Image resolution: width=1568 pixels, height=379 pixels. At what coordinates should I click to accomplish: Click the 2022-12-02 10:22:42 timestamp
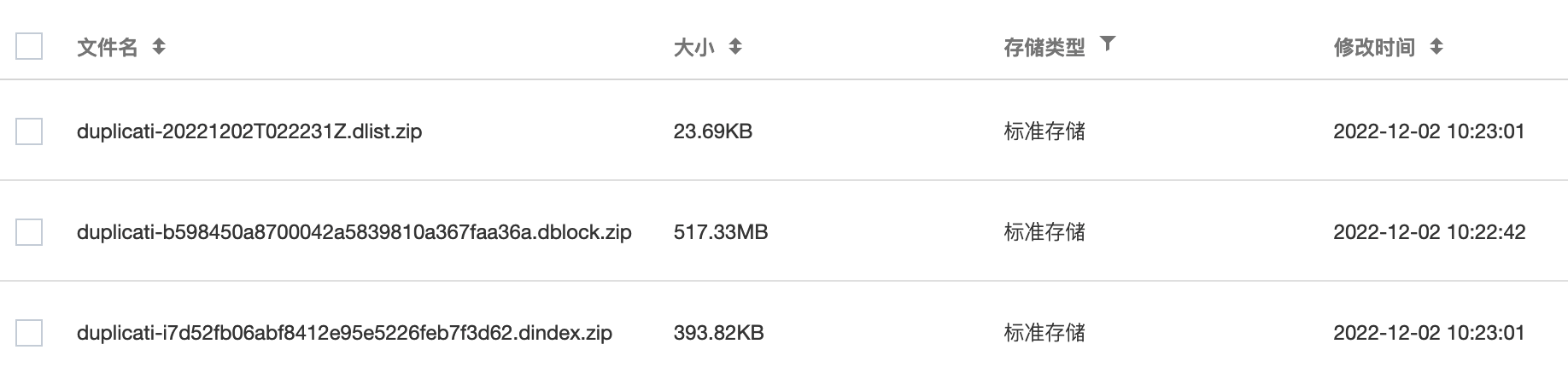tap(1430, 232)
